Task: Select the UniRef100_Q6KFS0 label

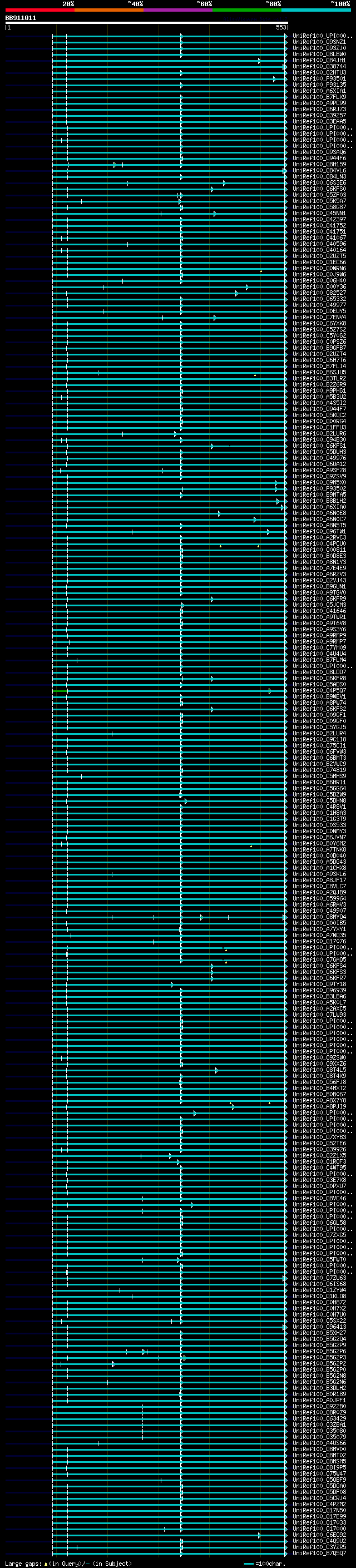Action: click(x=319, y=189)
